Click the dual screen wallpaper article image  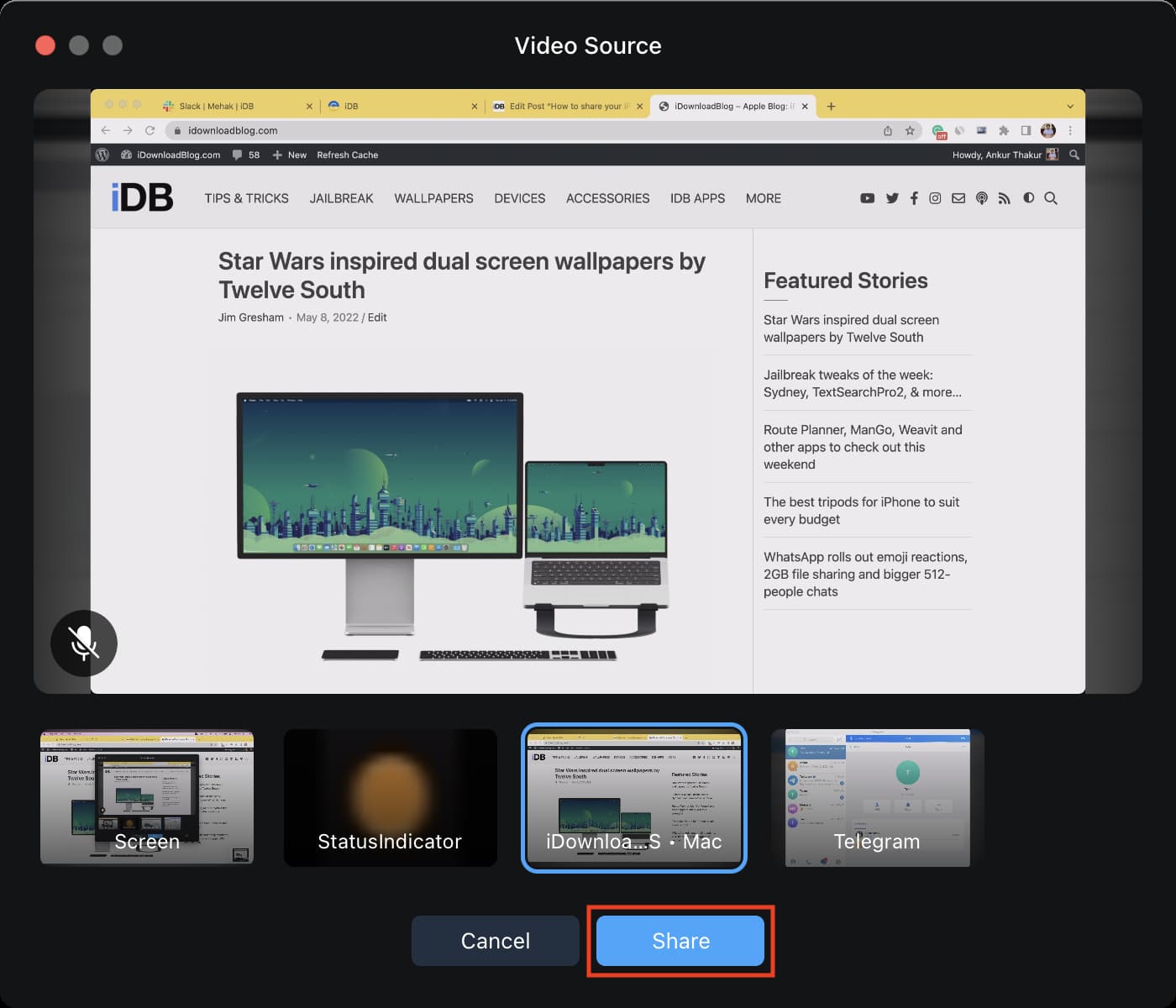click(x=453, y=526)
